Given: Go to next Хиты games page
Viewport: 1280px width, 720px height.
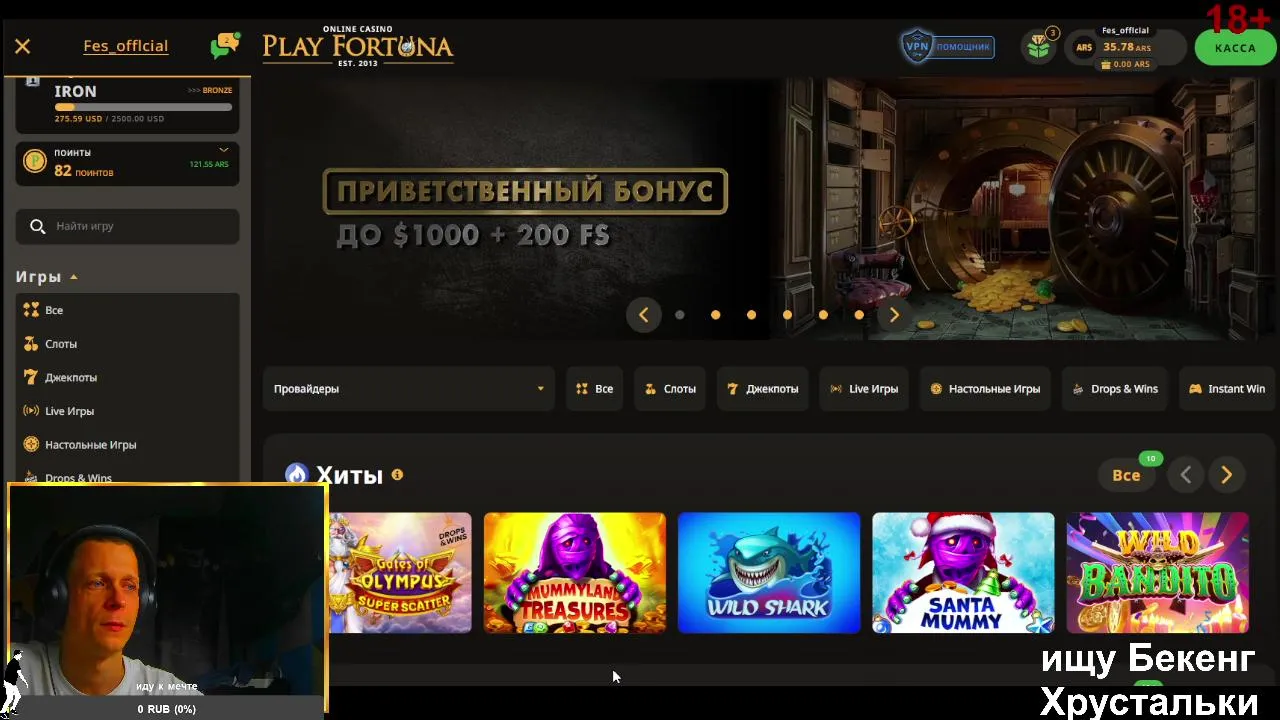Looking at the screenshot, I should point(1226,475).
